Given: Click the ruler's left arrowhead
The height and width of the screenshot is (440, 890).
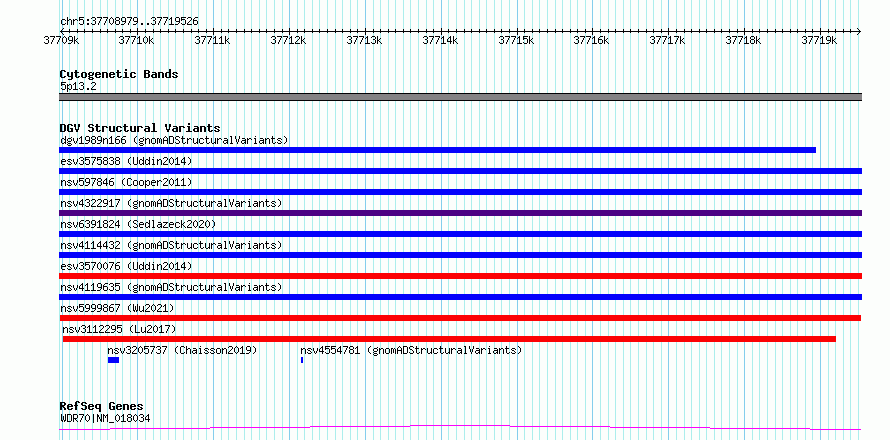Looking at the screenshot, I should [62, 31].
